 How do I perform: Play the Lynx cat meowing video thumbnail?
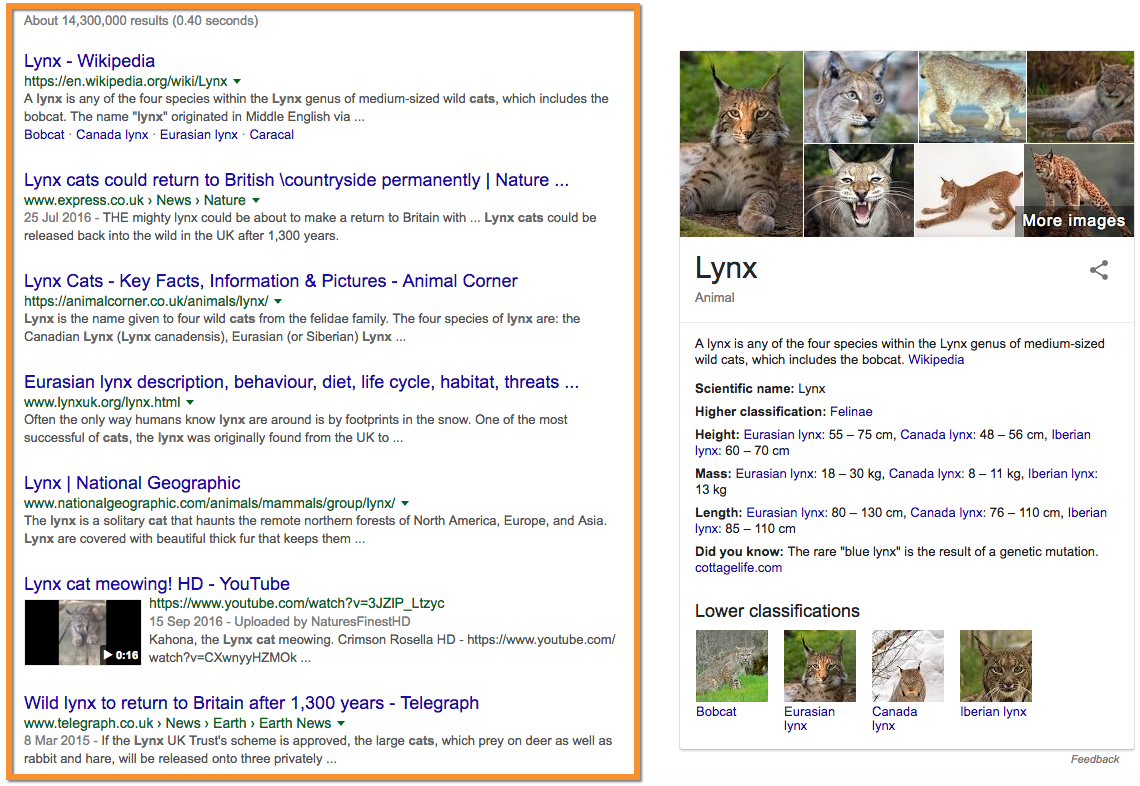tap(82, 632)
